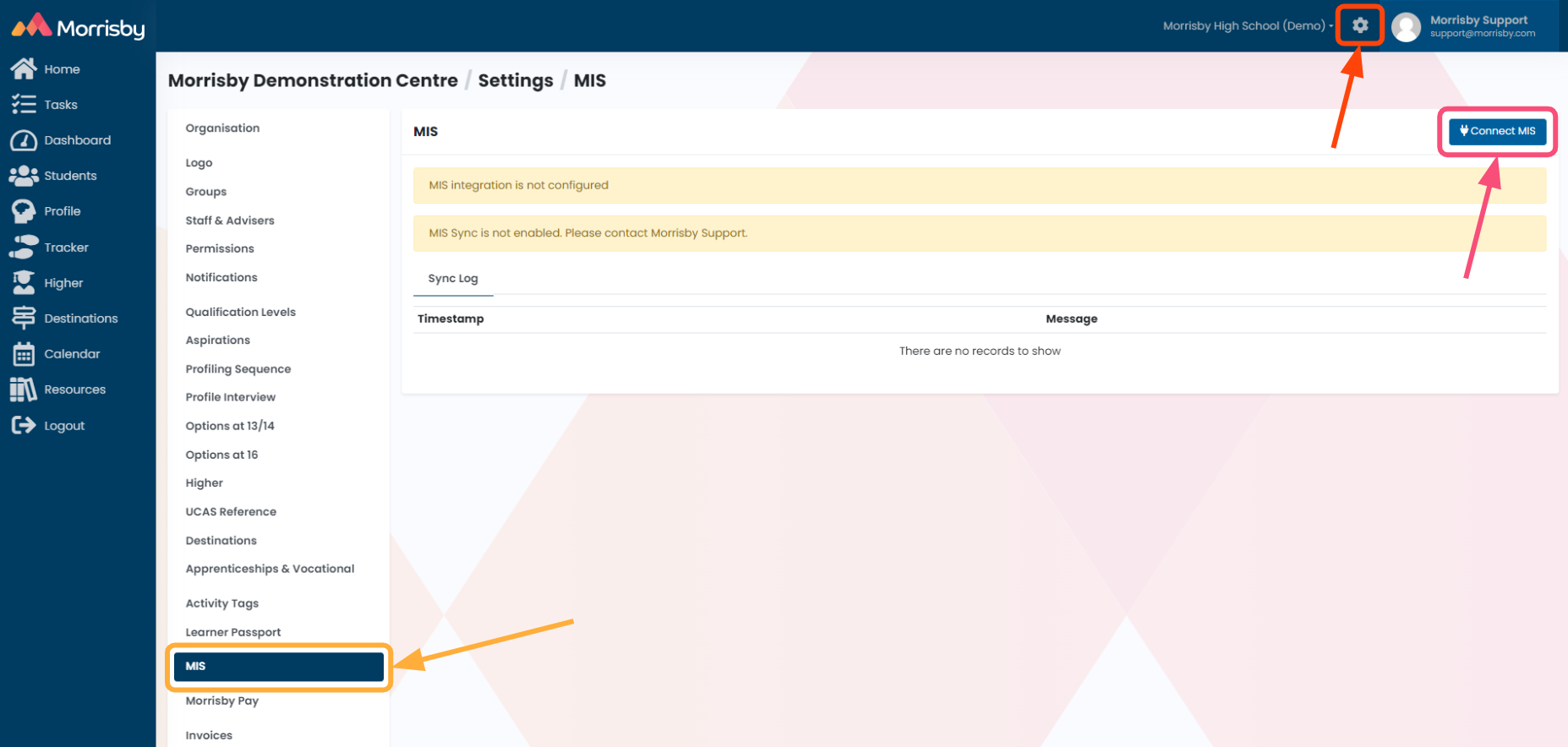Click the Logout label in sidebar
This screenshot has width=1568, height=747.
65,426
